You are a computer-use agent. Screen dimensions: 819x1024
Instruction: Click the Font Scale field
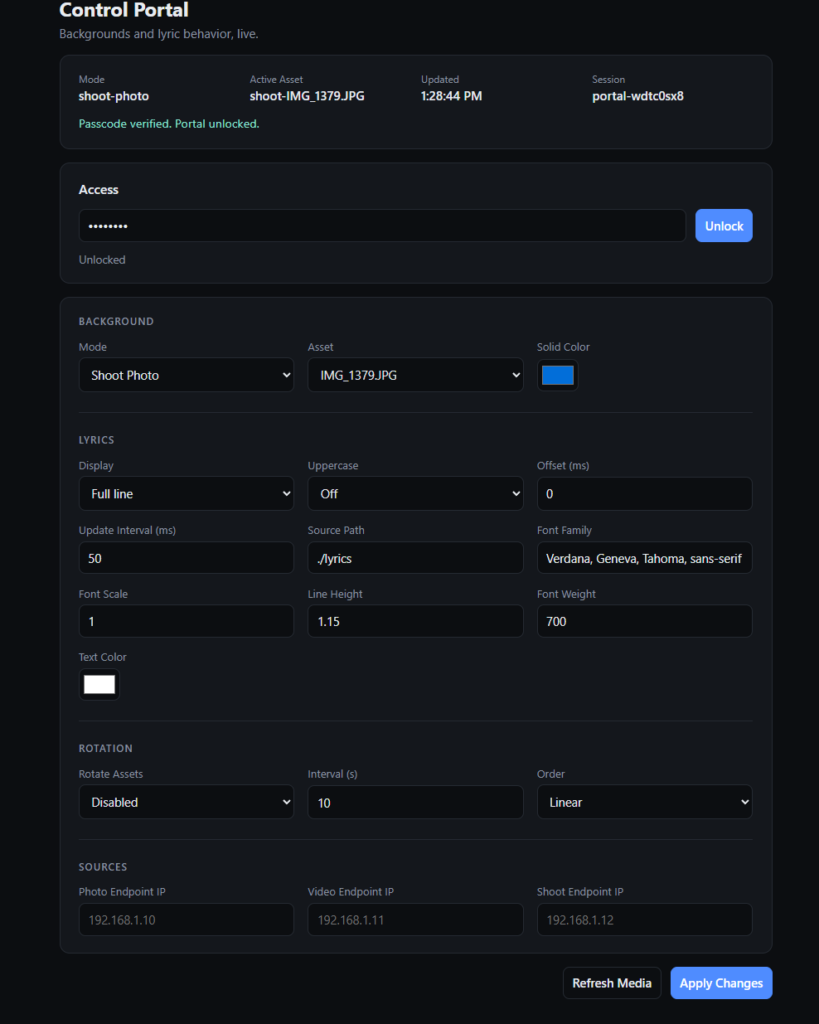coord(186,621)
